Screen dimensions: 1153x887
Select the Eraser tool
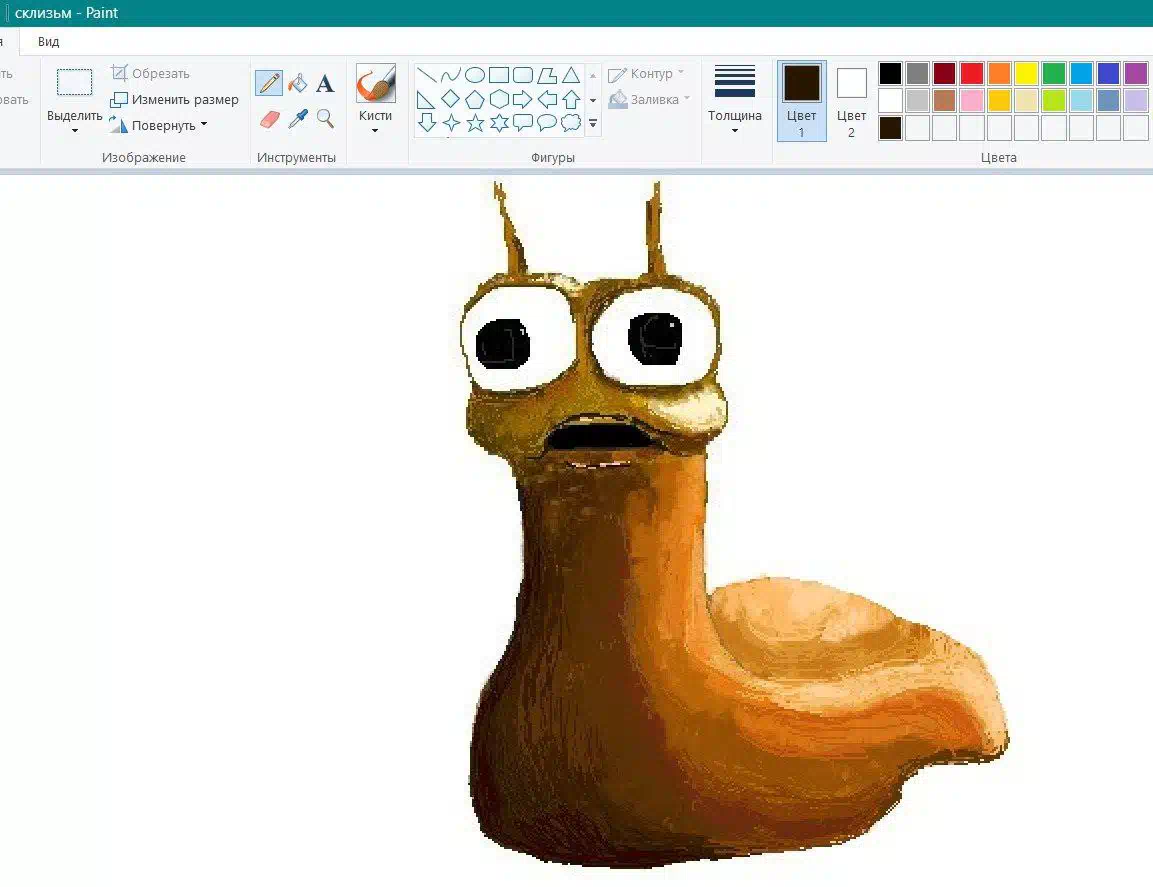pyautogui.click(x=269, y=119)
